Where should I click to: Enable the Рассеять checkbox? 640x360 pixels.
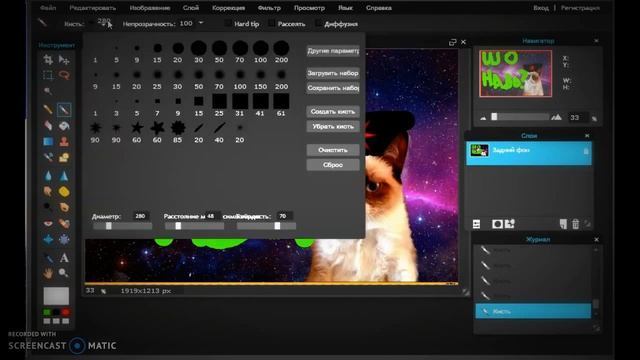pyautogui.click(x=271, y=24)
